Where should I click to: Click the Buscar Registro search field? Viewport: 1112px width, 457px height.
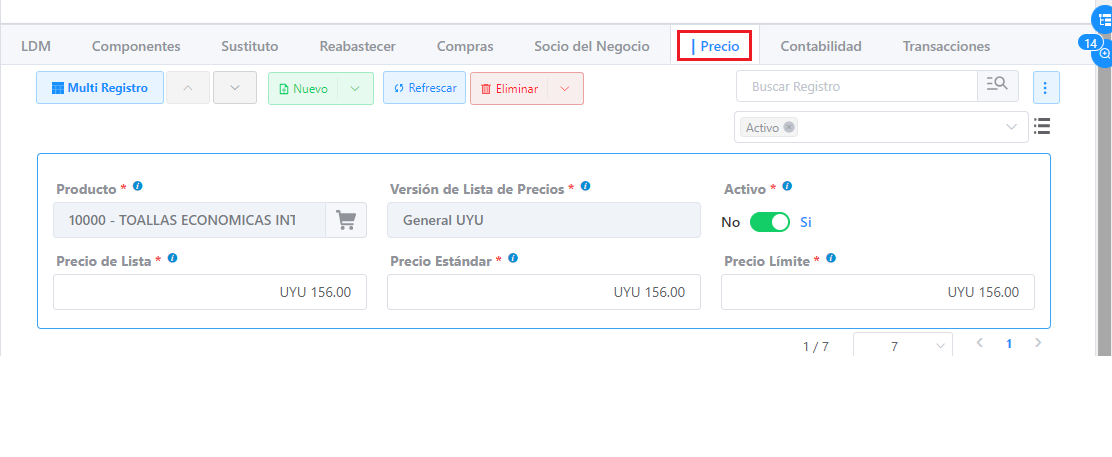pyautogui.click(x=857, y=87)
